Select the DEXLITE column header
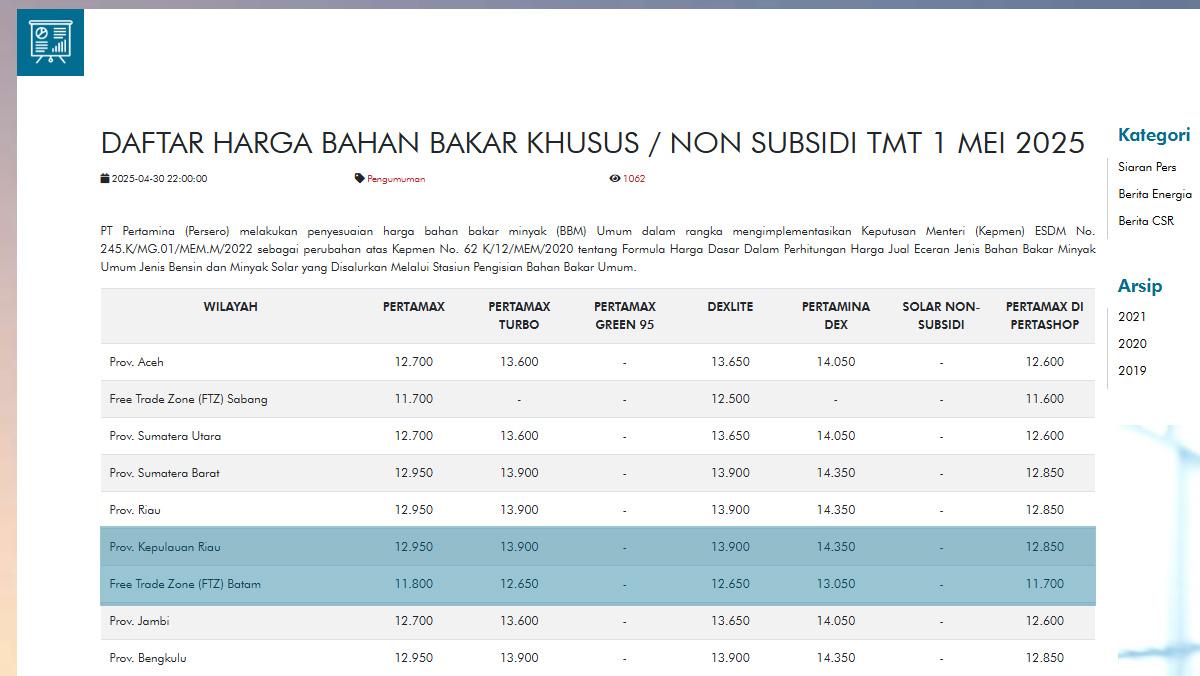The image size is (1200, 676). 730,308
